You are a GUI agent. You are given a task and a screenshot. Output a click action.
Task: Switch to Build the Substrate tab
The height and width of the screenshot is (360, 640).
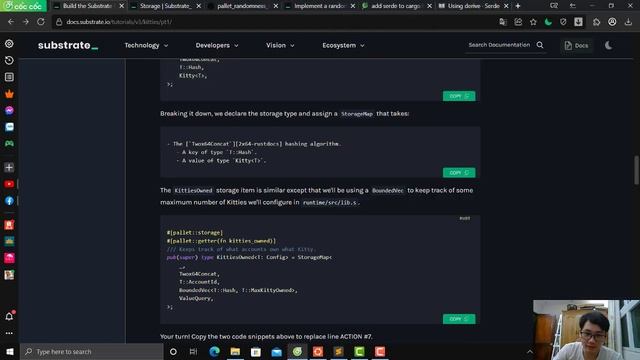(88, 6)
